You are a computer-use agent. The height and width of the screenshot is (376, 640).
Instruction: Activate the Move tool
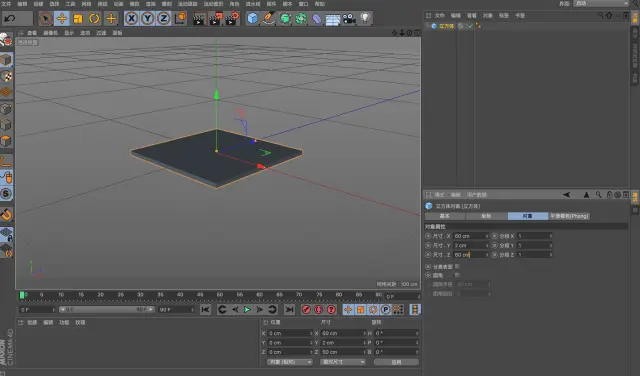point(62,19)
